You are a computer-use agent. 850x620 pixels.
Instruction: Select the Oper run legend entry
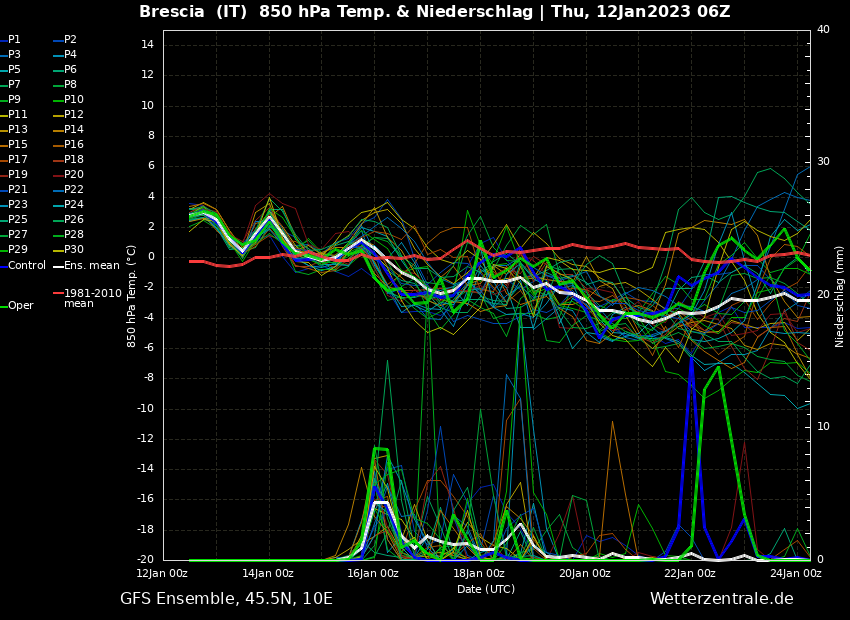[20, 306]
